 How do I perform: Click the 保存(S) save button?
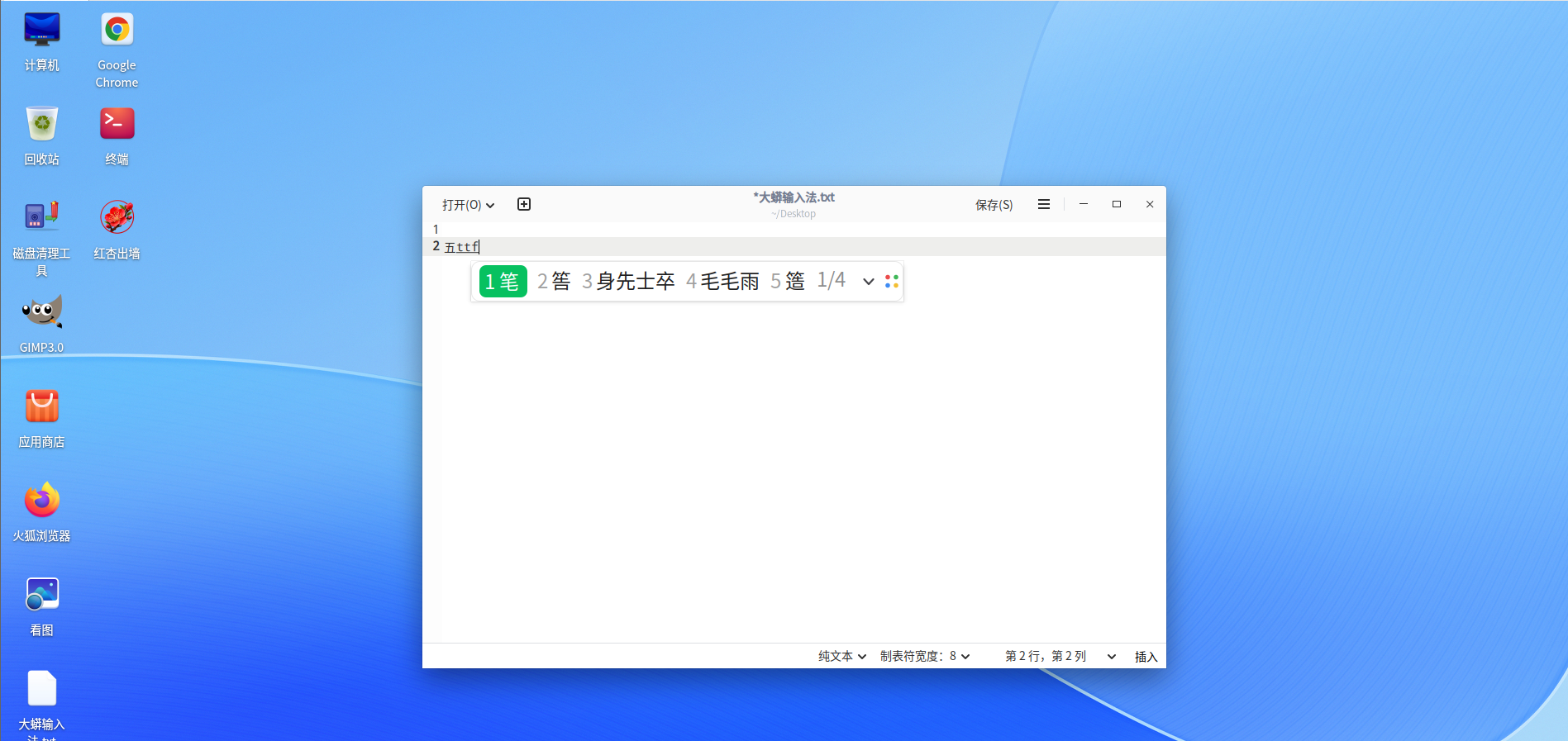(994, 205)
